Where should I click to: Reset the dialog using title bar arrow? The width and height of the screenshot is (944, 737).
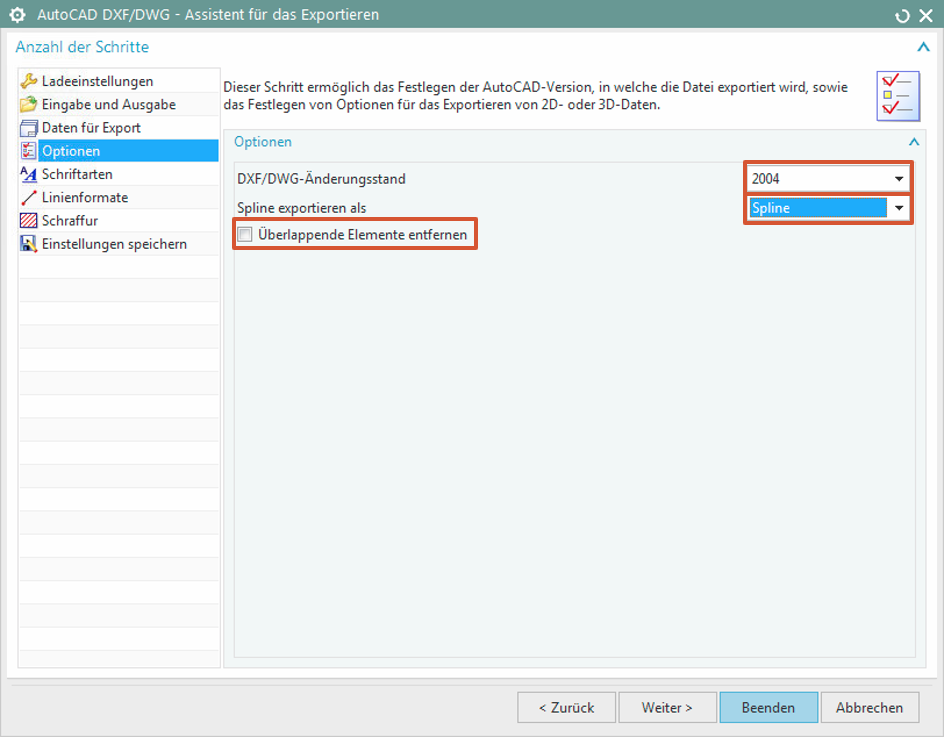pyautogui.click(x=903, y=15)
